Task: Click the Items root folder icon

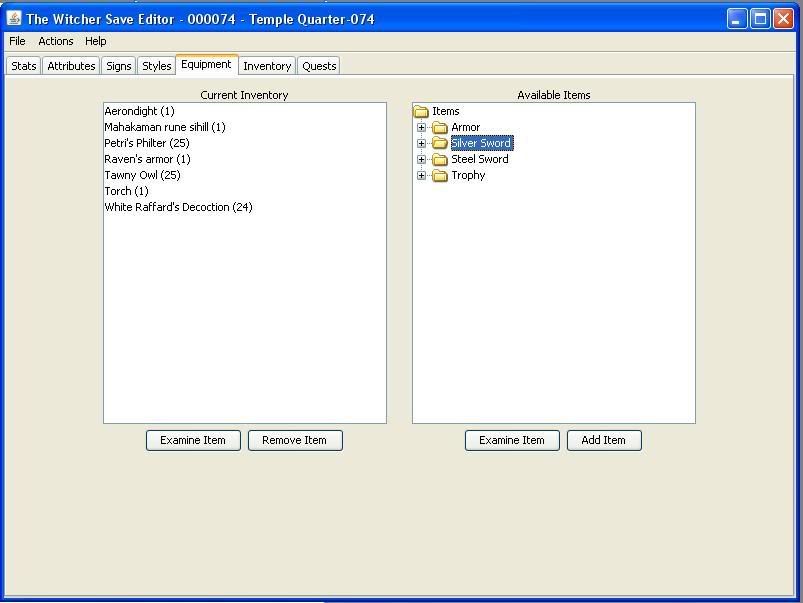Action: (421, 111)
